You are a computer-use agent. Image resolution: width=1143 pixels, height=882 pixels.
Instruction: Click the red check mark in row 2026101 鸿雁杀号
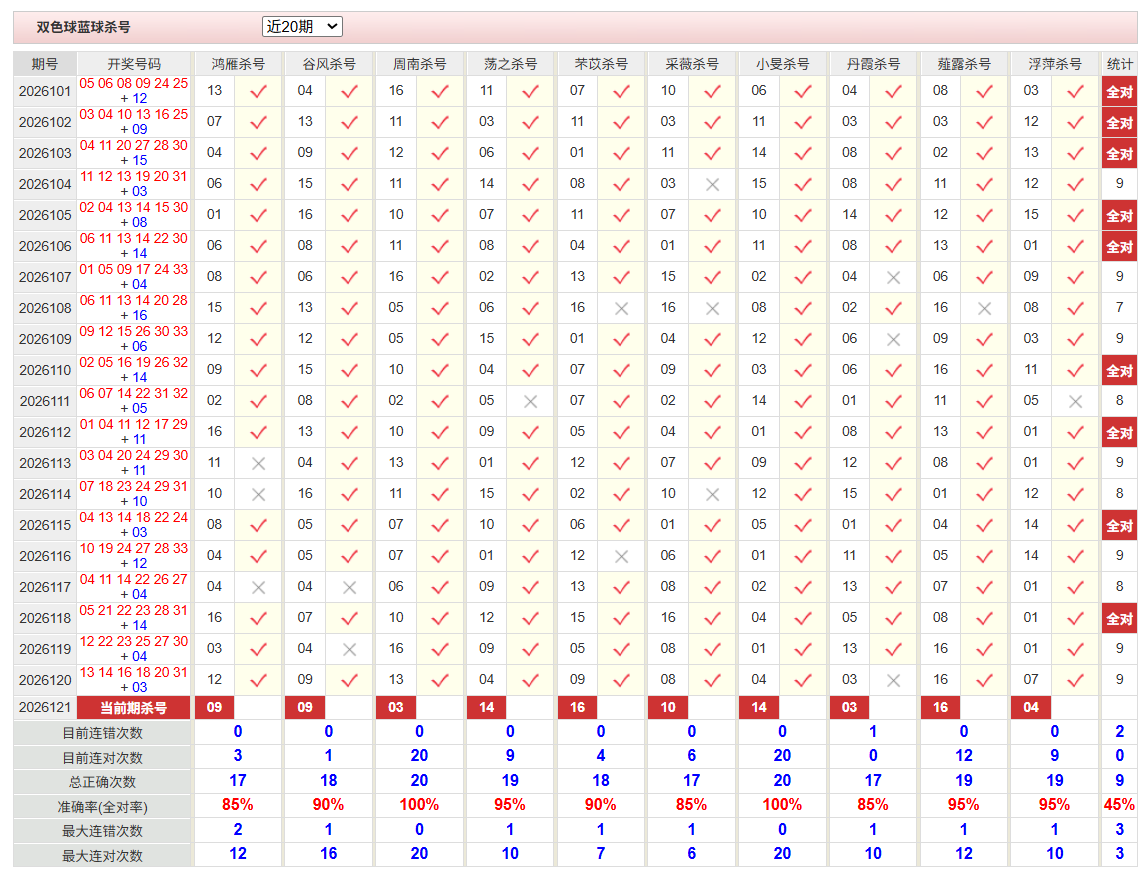(x=258, y=92)
